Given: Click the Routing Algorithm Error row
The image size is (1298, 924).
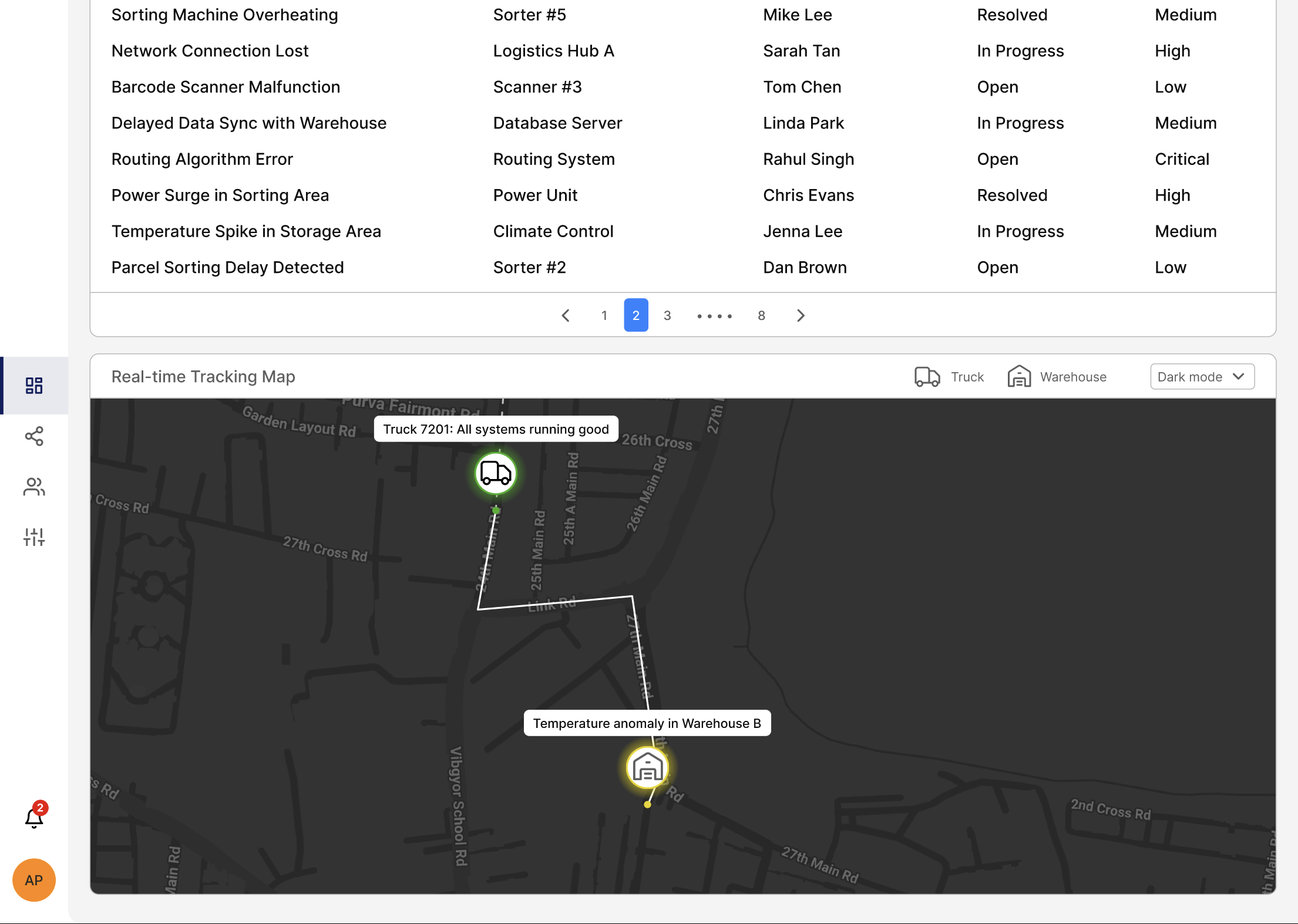Looking at the screenshot, I should [x=202, y=159].
